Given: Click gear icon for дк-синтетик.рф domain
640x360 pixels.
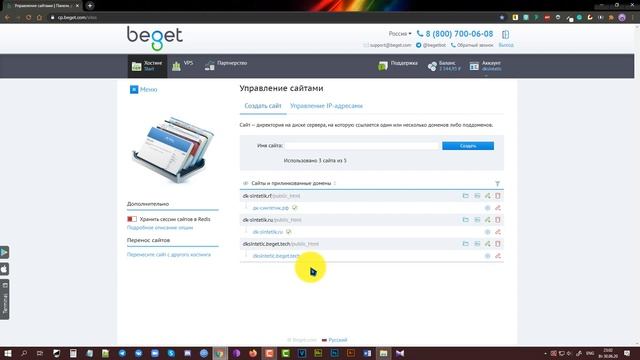Looking at the screenshot, I should pyautogui.click(x=487, y=208).
